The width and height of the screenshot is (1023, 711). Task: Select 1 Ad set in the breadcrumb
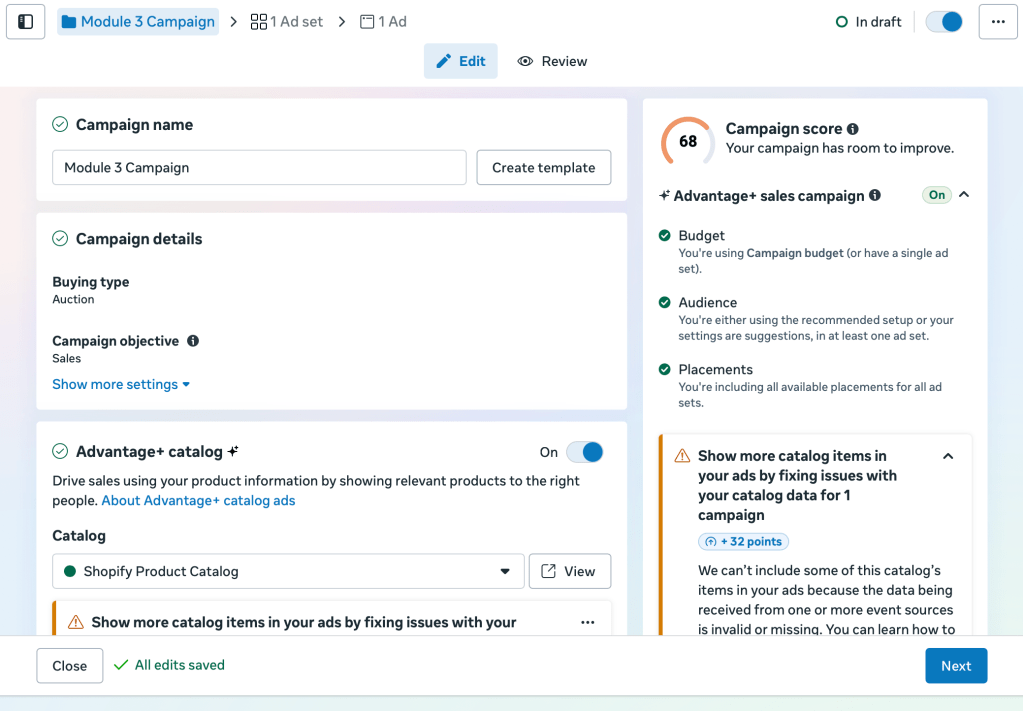pyautogui.click(x=287, y=21)
